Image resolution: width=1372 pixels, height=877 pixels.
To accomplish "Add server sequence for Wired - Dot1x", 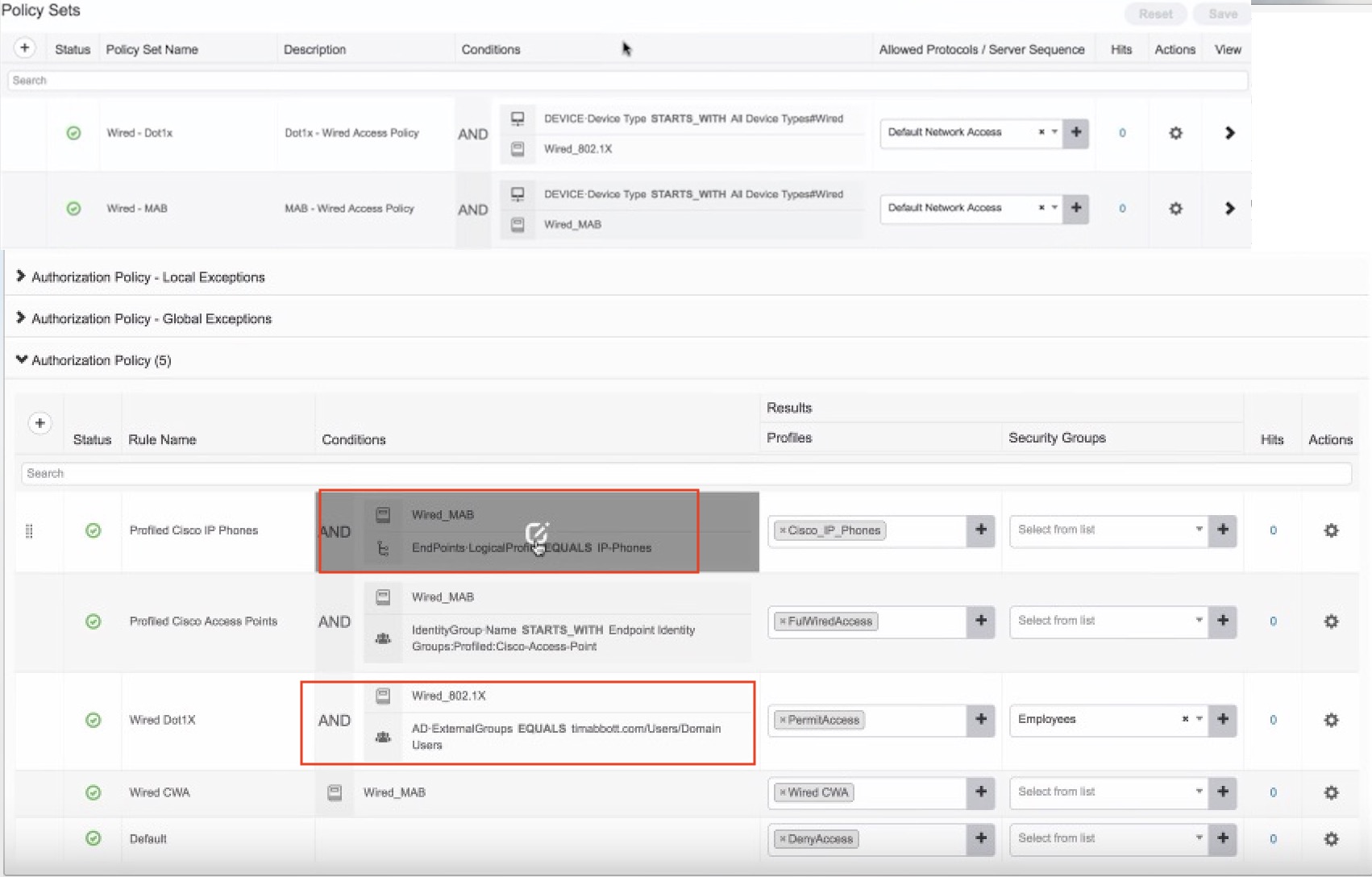I will click(1076, 132).
